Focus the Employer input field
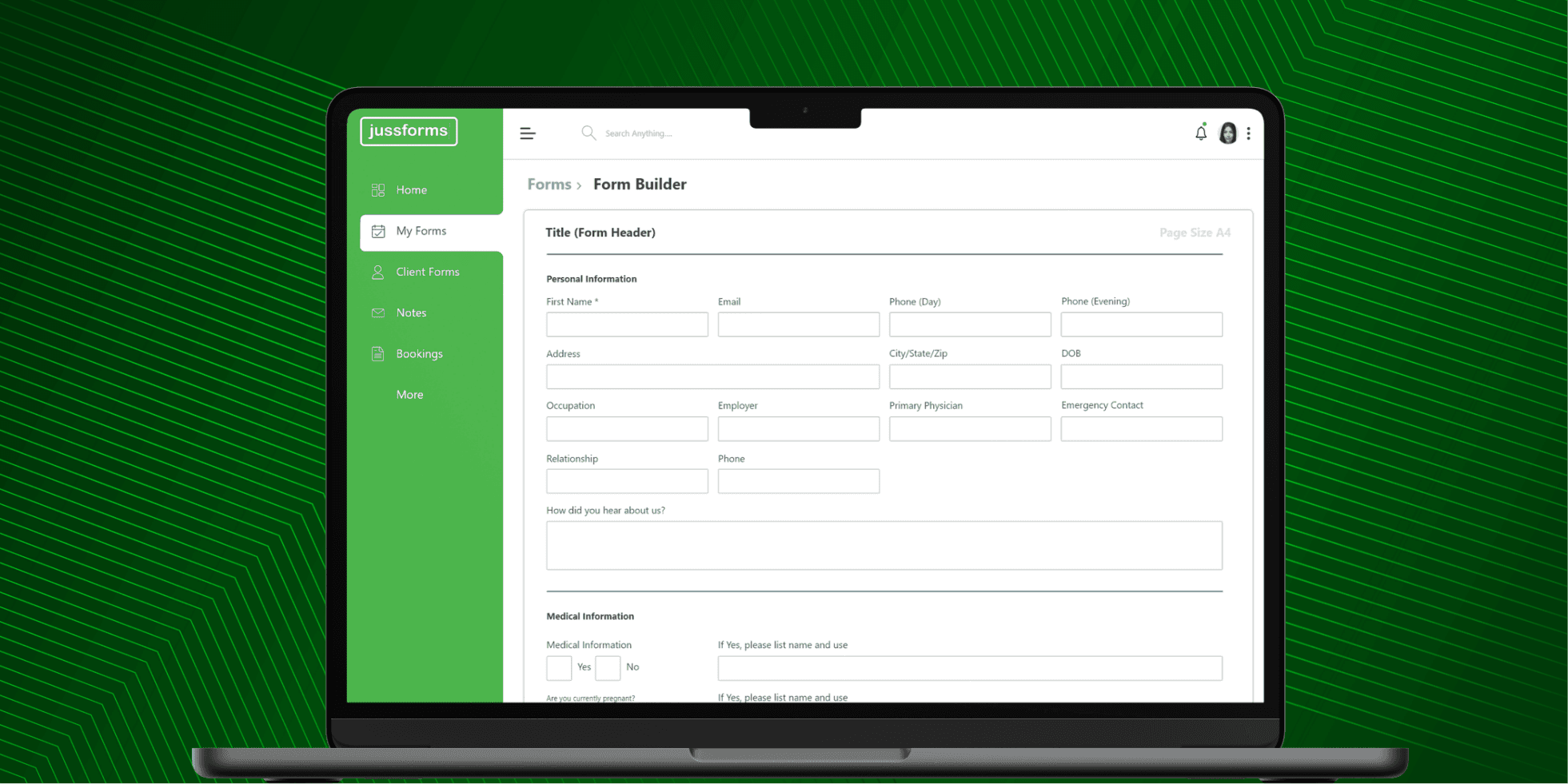 (x=799, y=429)
